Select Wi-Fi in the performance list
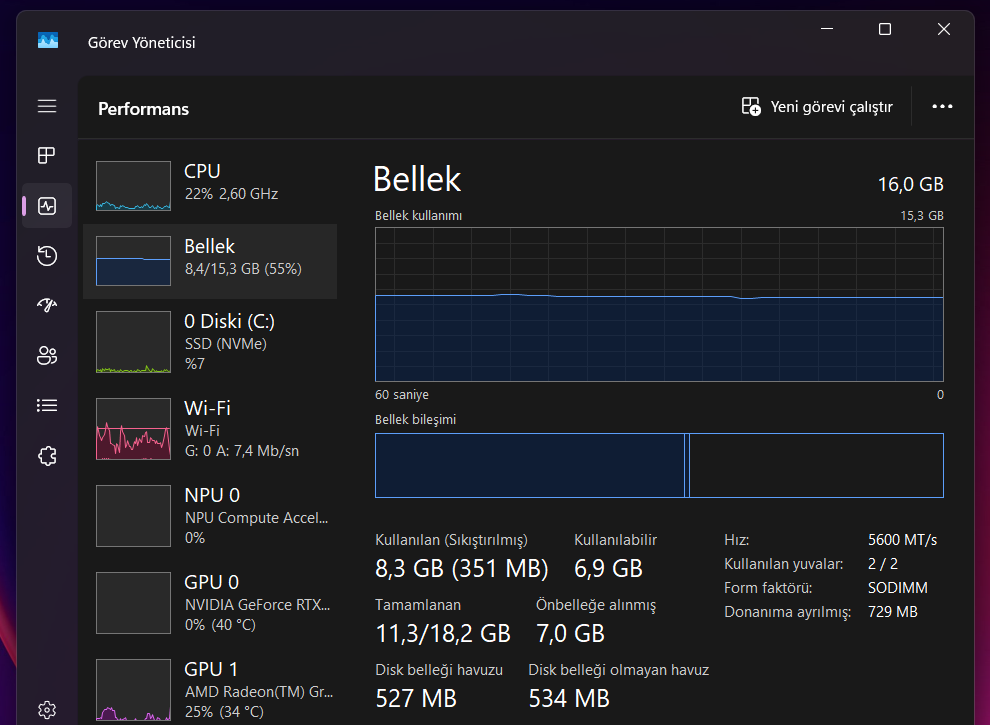 pos(210,429)
